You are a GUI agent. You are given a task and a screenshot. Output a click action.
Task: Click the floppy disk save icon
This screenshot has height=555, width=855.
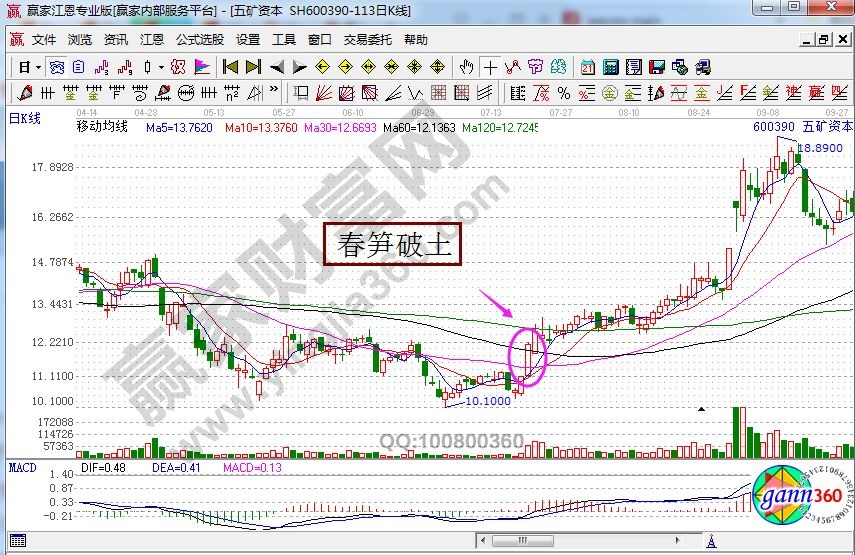pos(657,68)
